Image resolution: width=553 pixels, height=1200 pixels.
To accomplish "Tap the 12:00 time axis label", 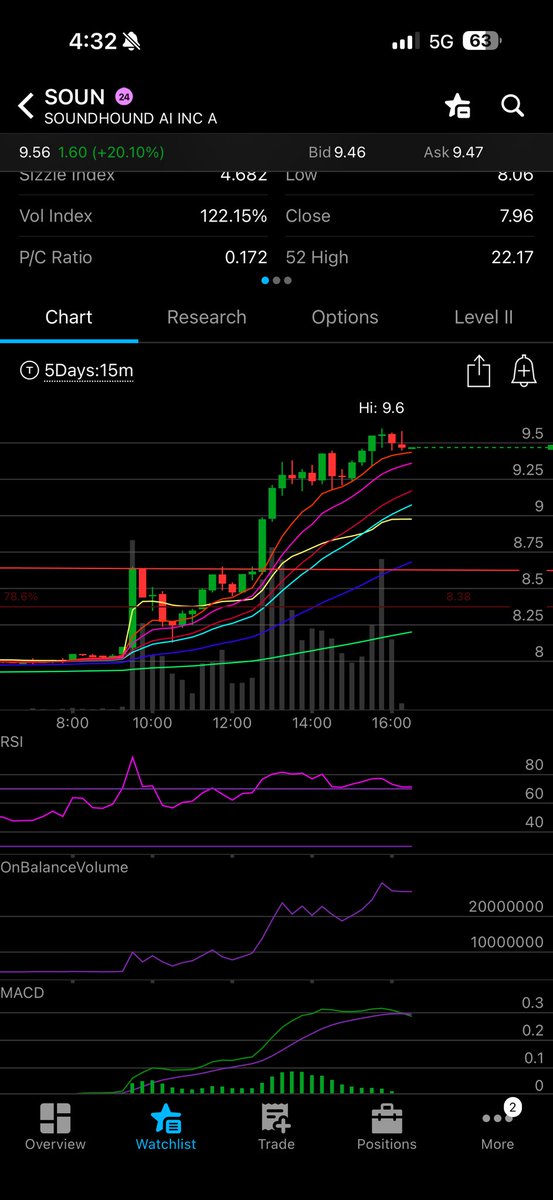I will point(232,722).
